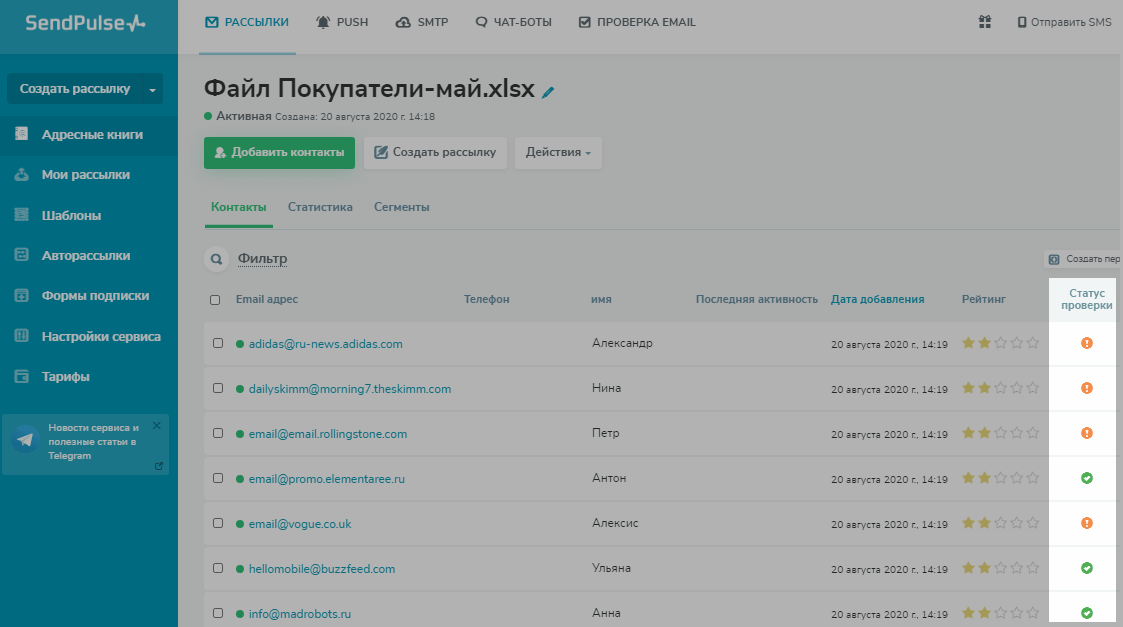Switch to the Статистика tab
This screenshot has width=1123, height=627.
(320, 207)
